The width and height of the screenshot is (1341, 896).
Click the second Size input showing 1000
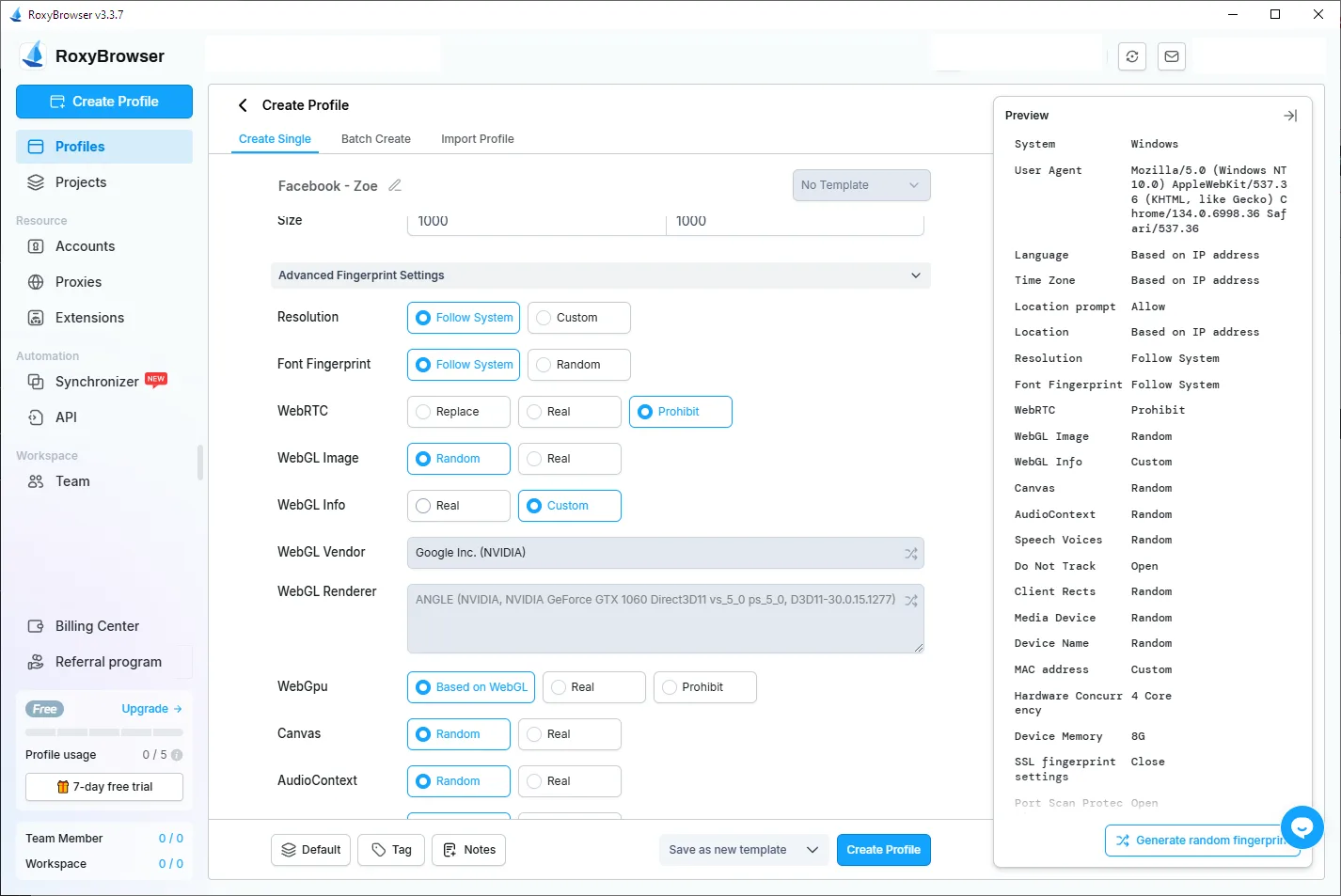pos(796,222)
